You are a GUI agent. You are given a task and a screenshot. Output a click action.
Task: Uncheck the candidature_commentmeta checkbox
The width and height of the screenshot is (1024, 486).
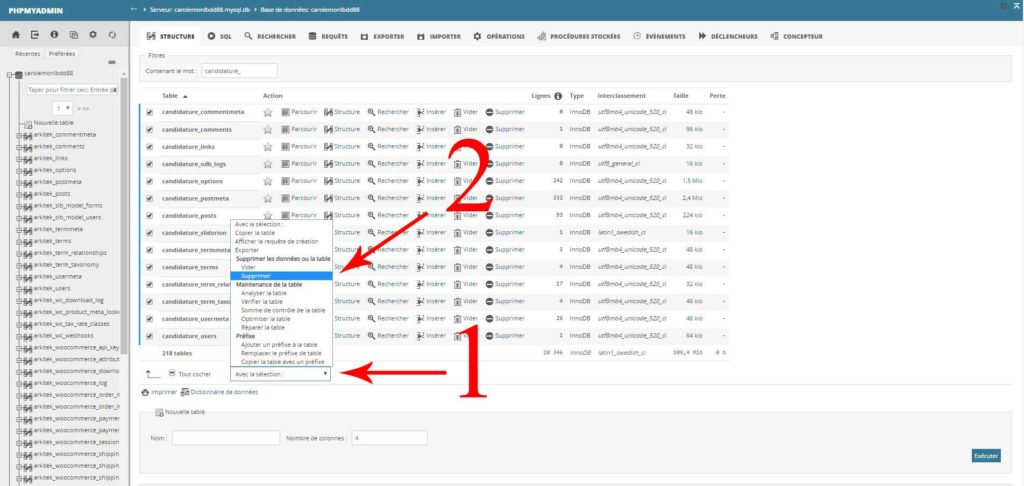pos(150,112)
